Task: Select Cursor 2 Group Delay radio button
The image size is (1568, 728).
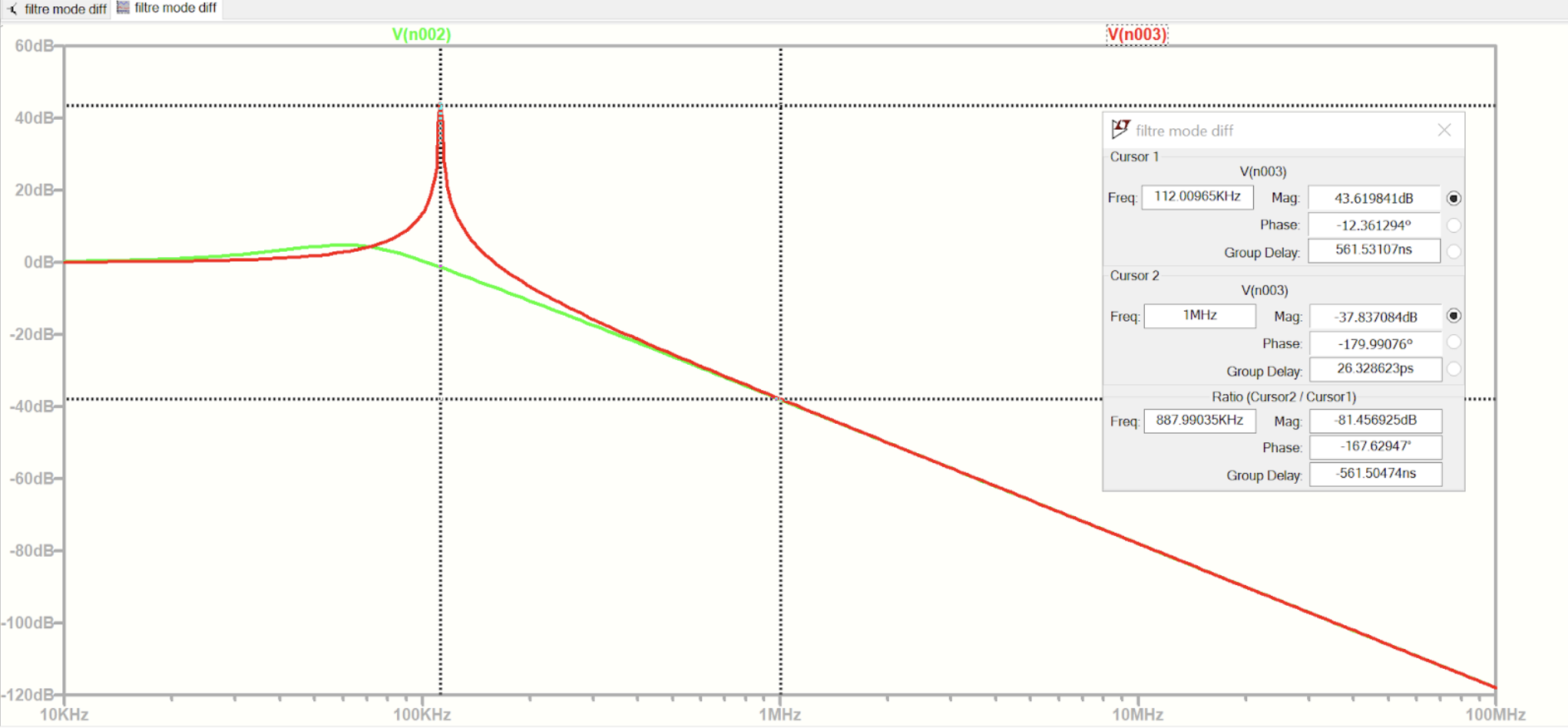Action: pyautogui.click(x=1453, y=369)
